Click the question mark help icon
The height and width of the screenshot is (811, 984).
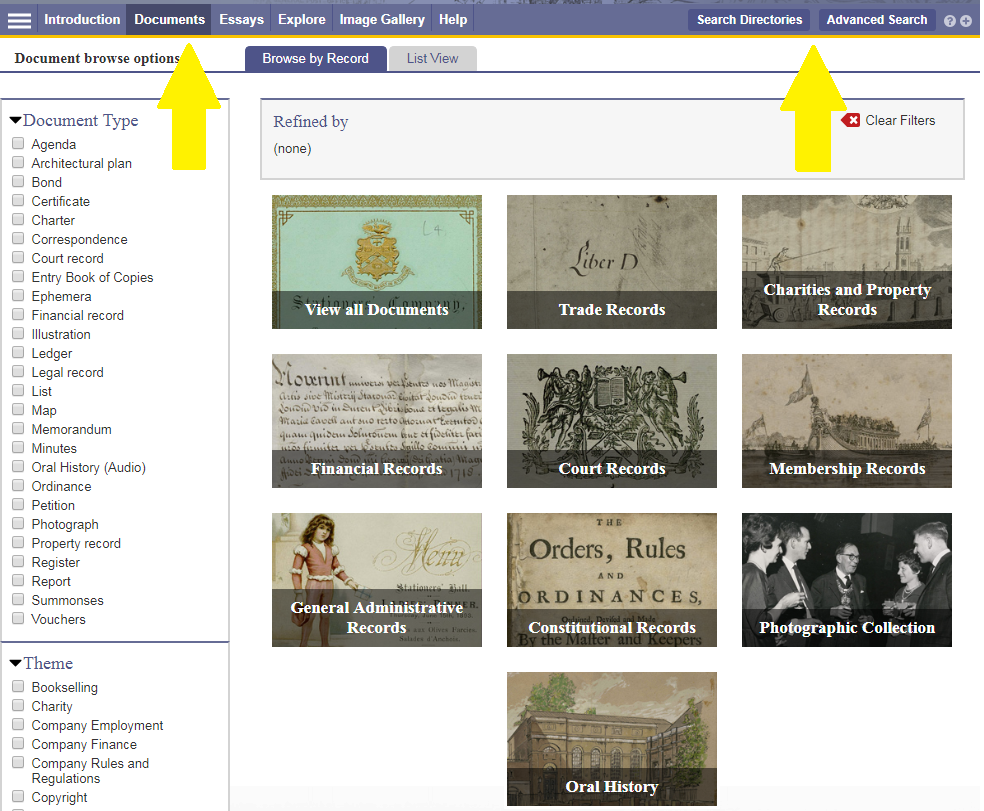tap(950, 21)
